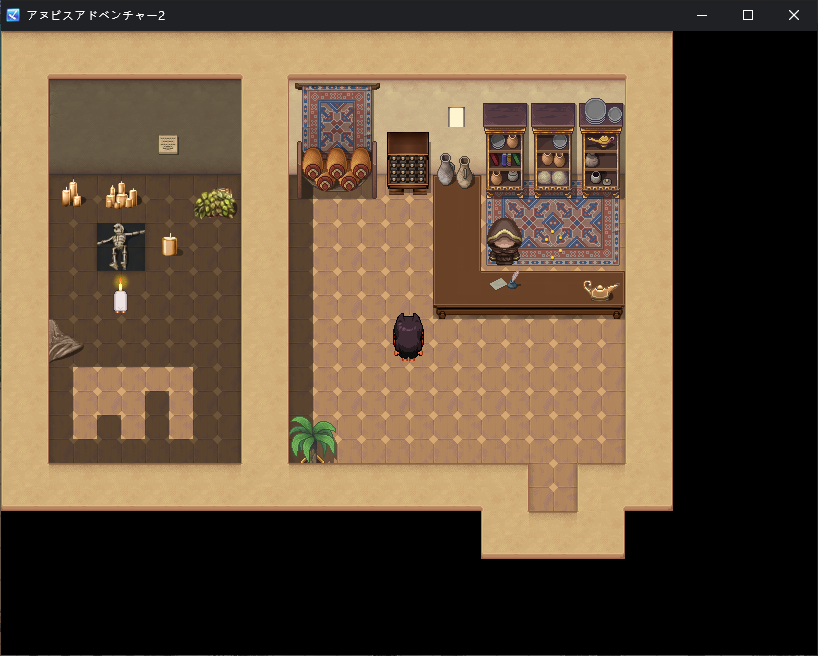Click the middle shelf with pottery

[552, 150]
